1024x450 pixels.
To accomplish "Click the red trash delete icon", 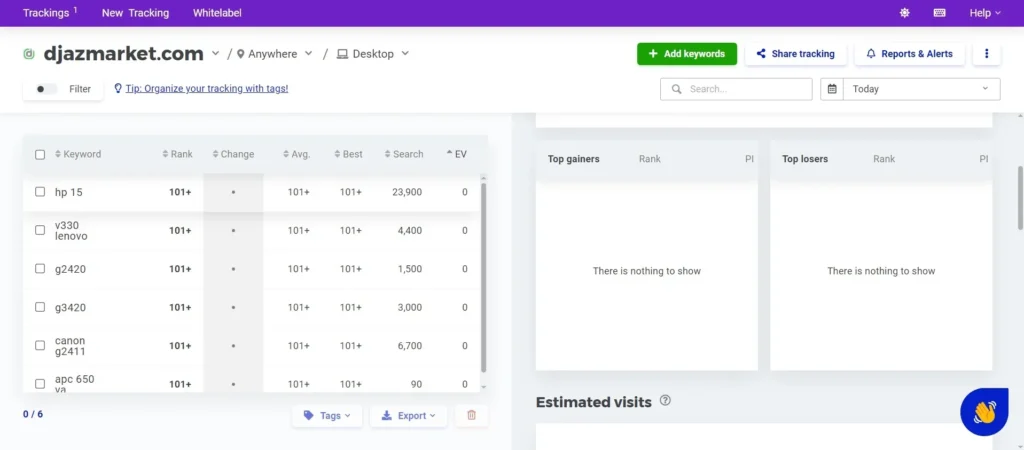I will 472,415.
